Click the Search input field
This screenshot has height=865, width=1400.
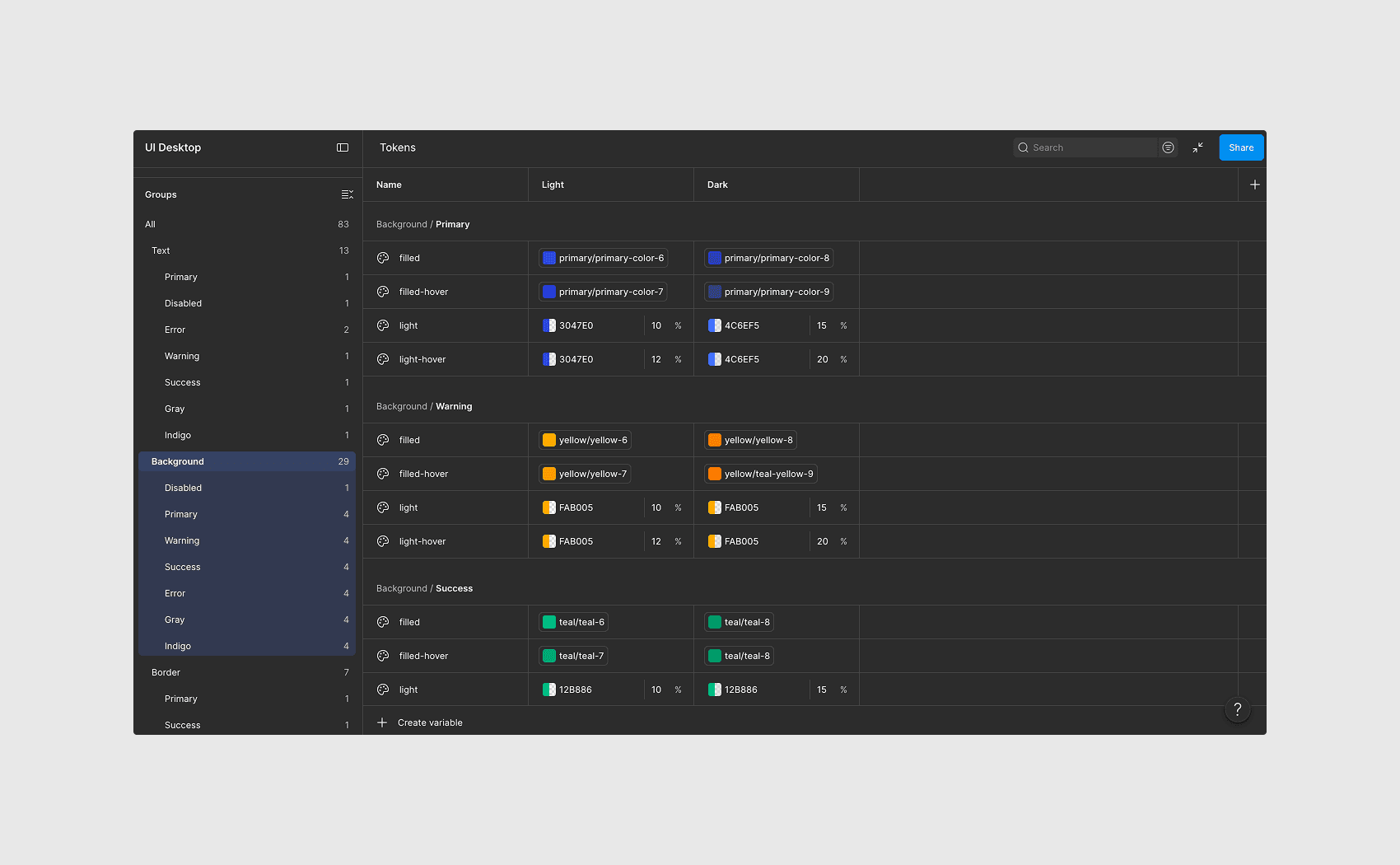(x=1086, y=147)
